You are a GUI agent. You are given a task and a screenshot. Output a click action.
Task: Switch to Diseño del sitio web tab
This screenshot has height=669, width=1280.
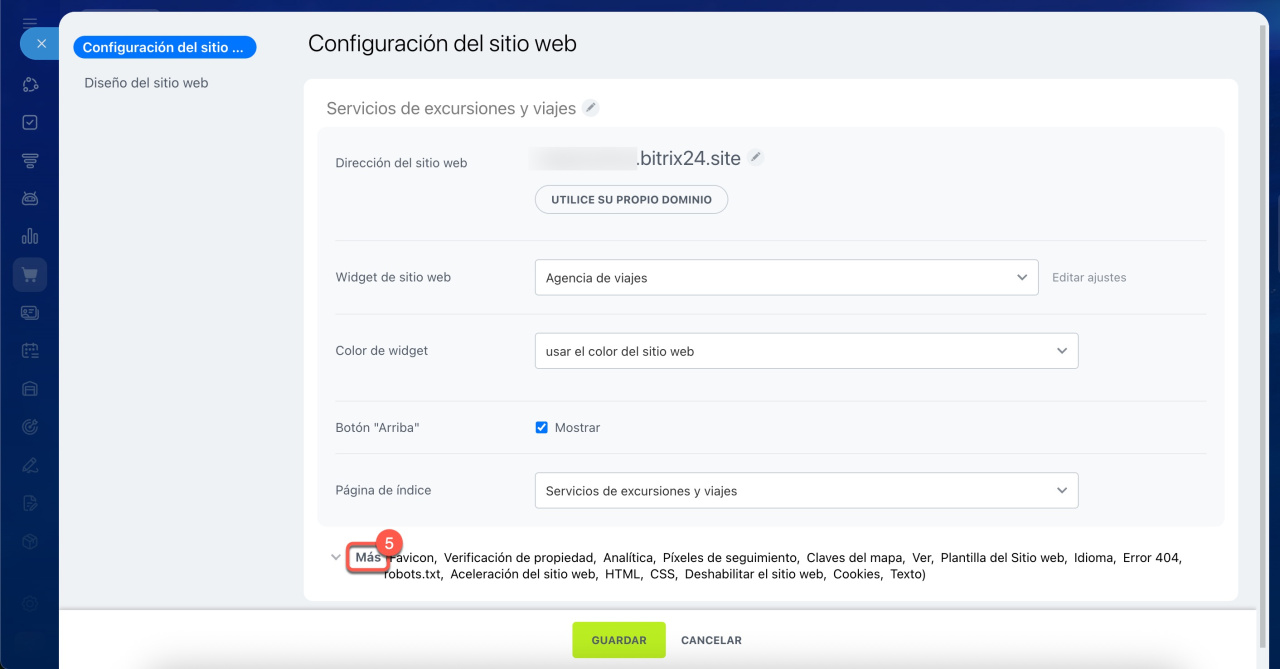[x=146, y=83]
